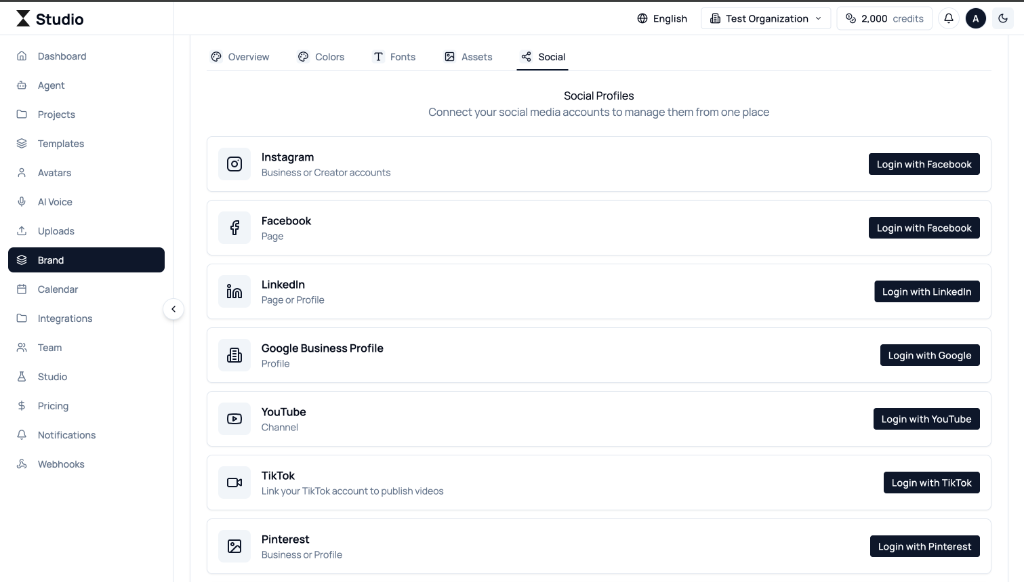Switch to the Colors tab
This screenshot has height=582, width=1024.
[x=321, y=57]
